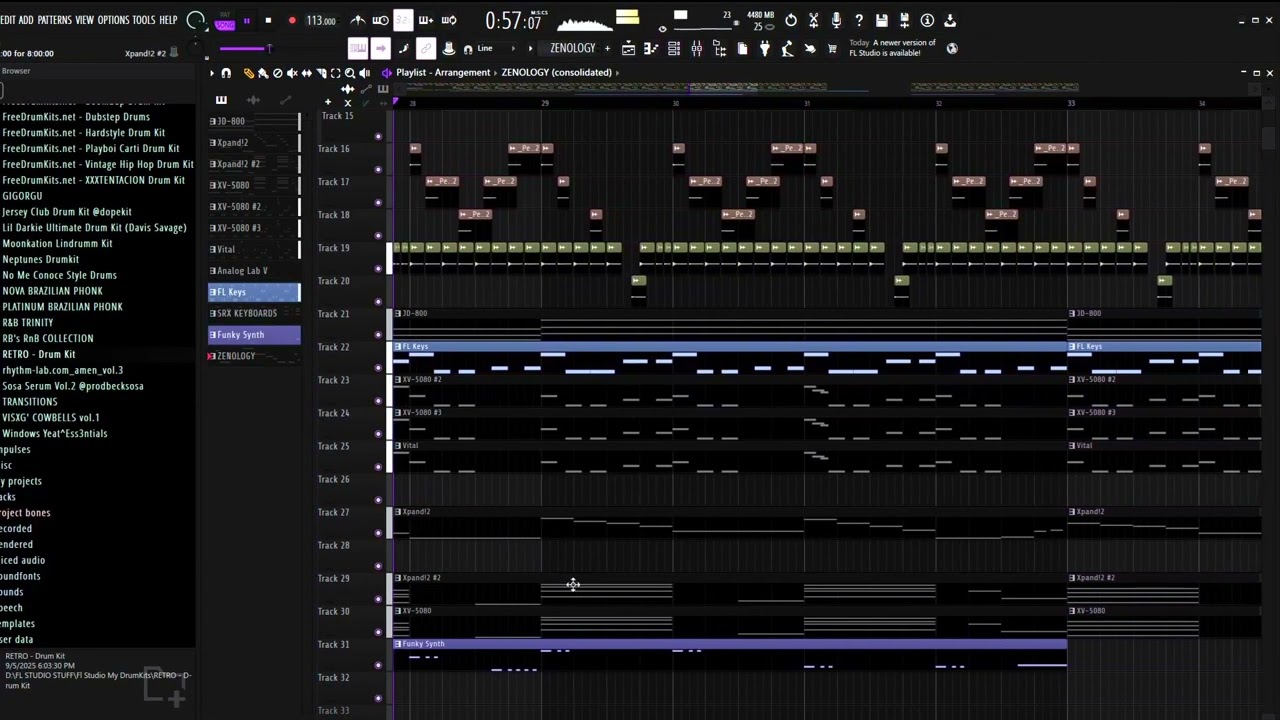
Task: Open the EDIT menu
Action: pos(8,20)
